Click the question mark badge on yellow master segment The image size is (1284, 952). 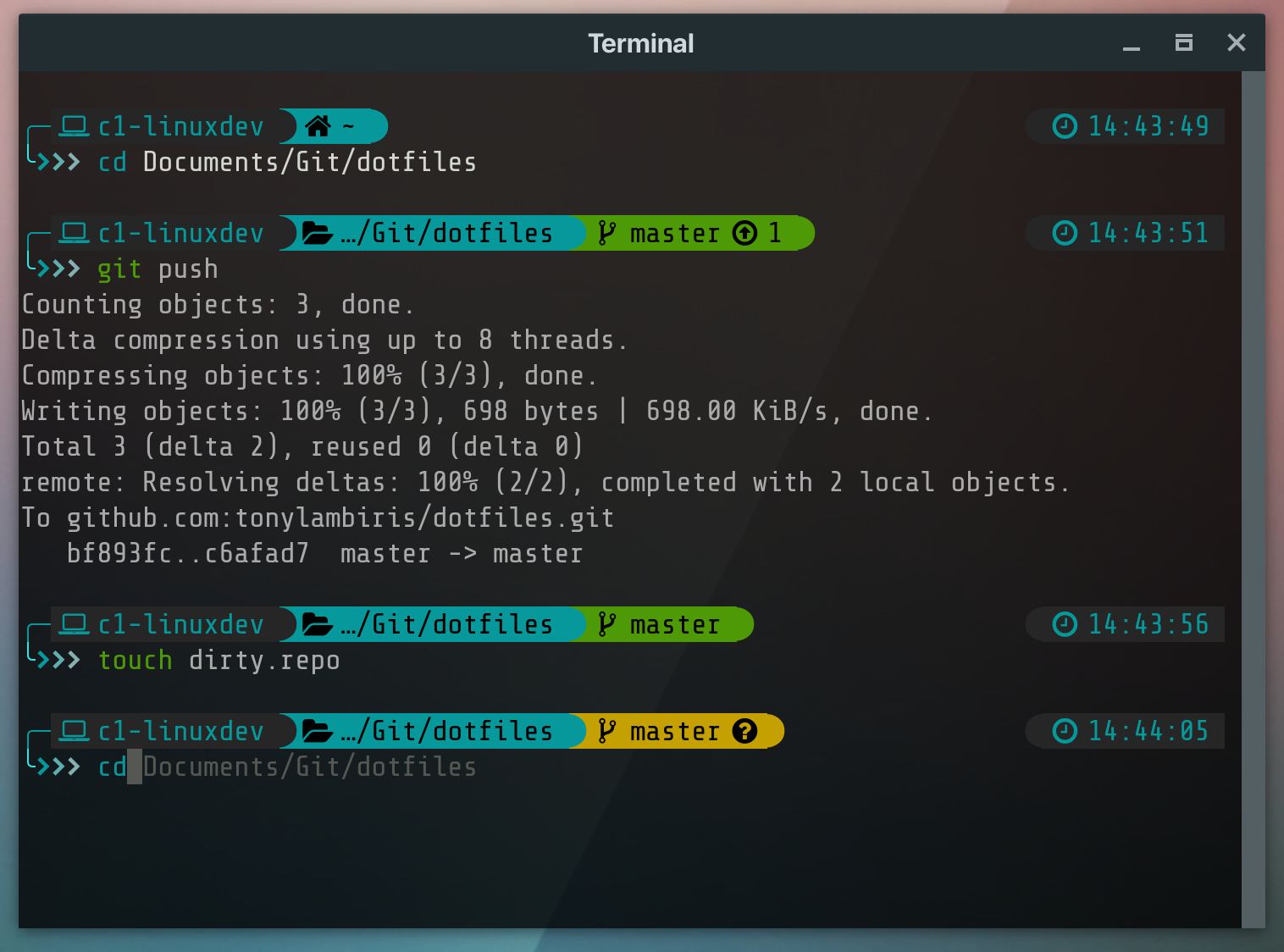click(x=744, y=731)
